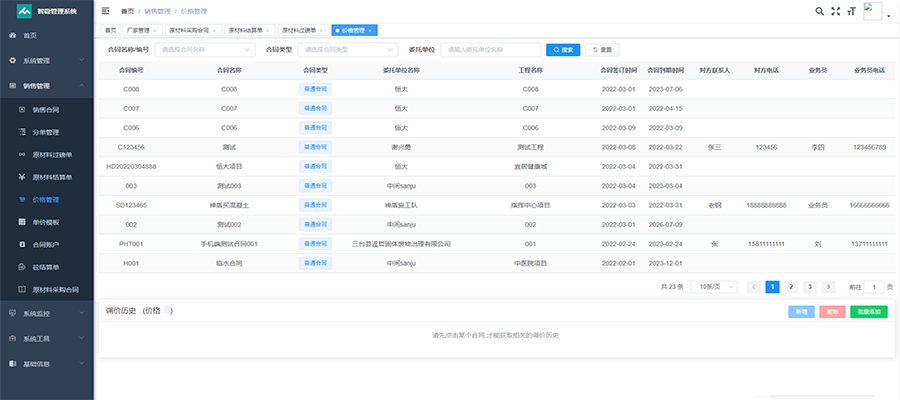Viewport: 900px width, 400px height.
Task: Click the blue 新增 button
Action: [x=801, y=312]
